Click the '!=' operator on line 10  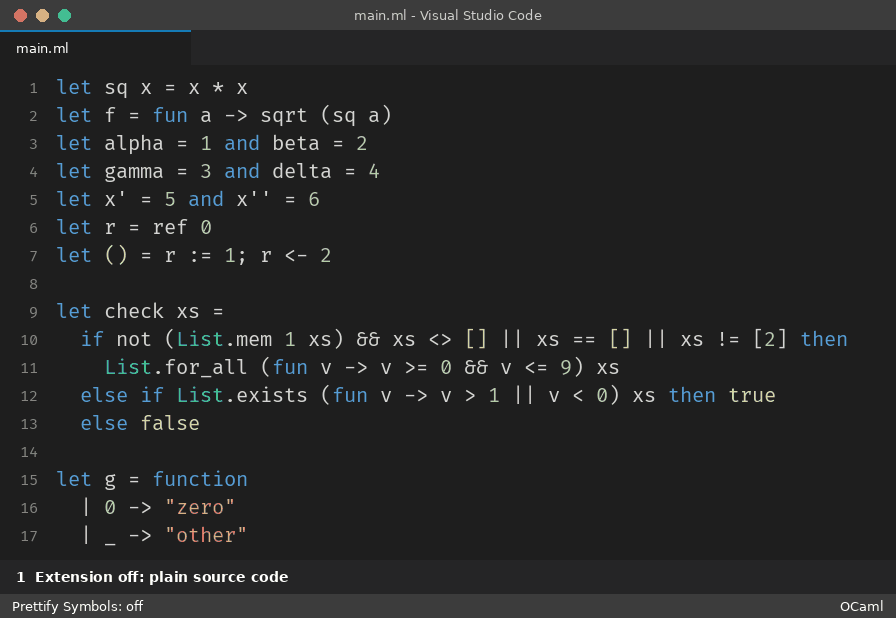click(728, 339)
